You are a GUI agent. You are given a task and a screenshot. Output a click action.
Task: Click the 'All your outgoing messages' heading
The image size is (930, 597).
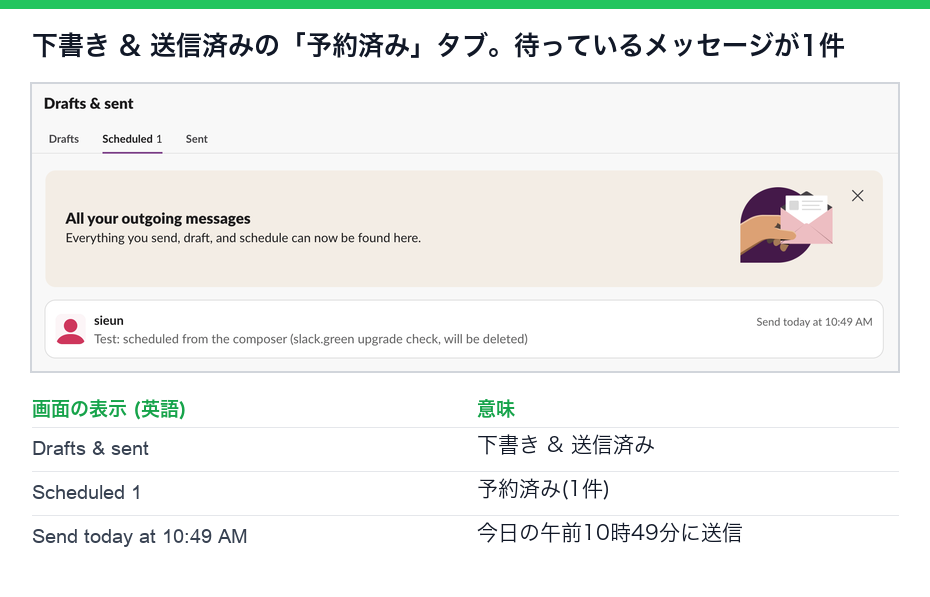(158, 218)
